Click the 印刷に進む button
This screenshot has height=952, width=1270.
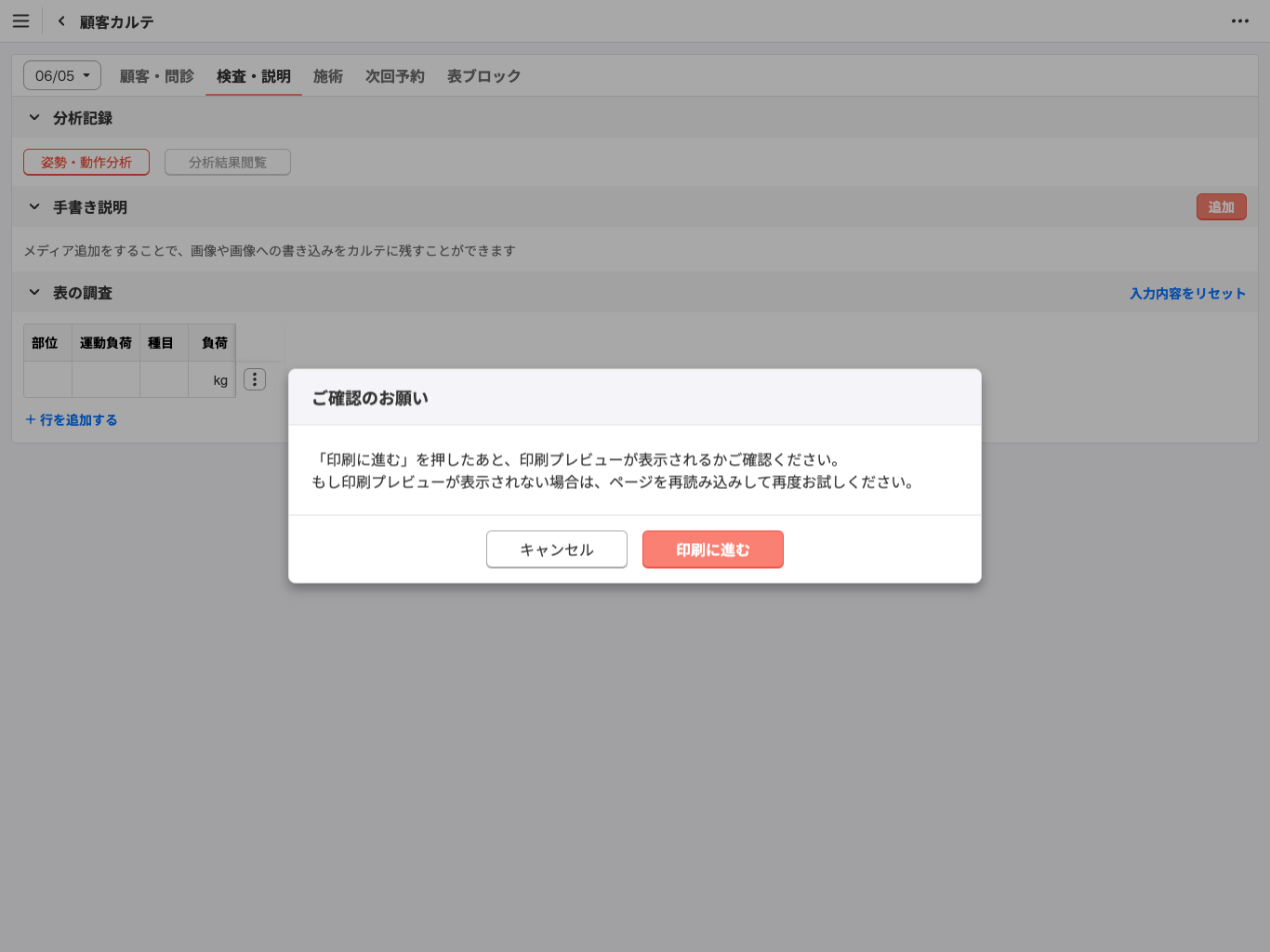tap(713, 549)
